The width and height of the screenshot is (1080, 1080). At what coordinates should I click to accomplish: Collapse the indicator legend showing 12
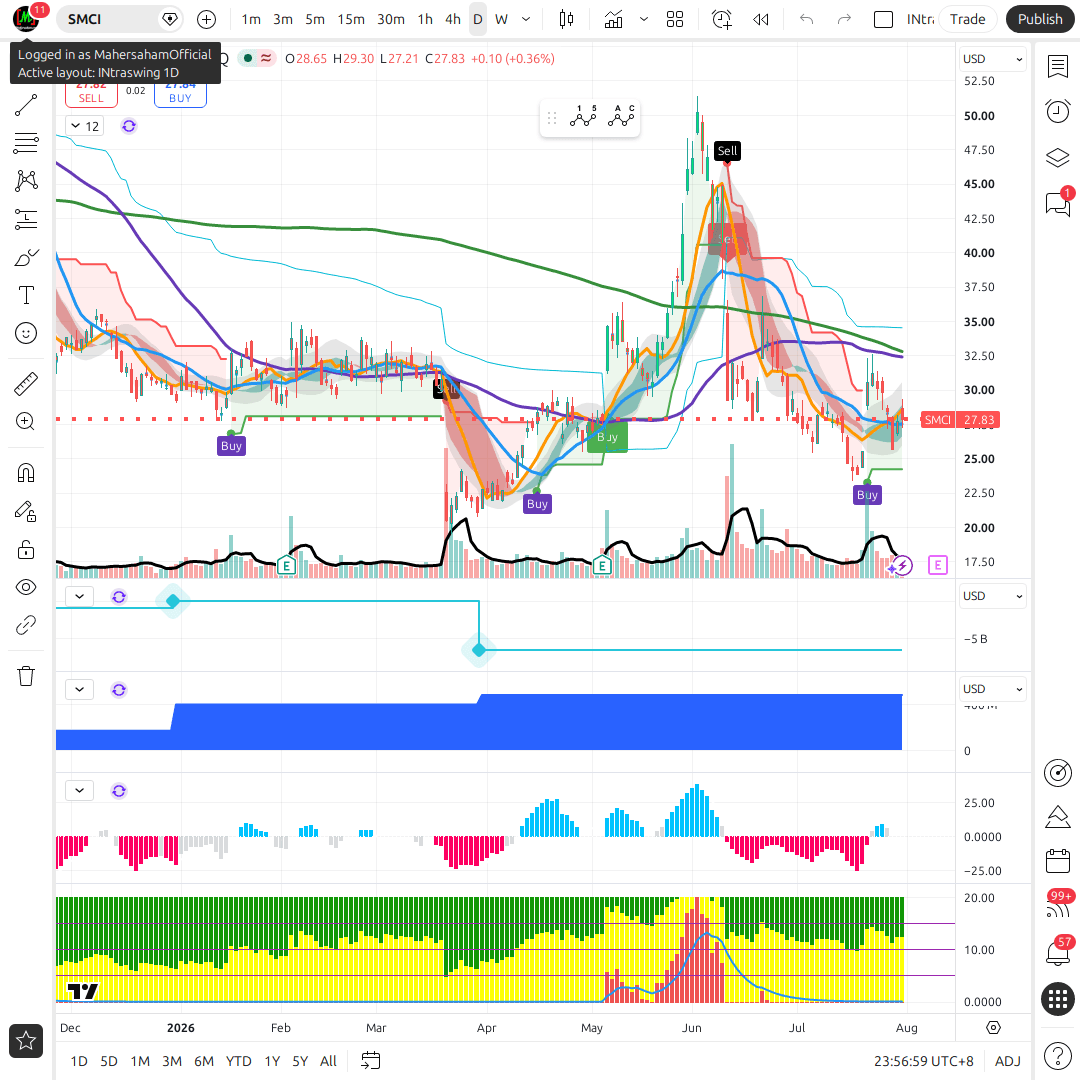coord(85,126)
